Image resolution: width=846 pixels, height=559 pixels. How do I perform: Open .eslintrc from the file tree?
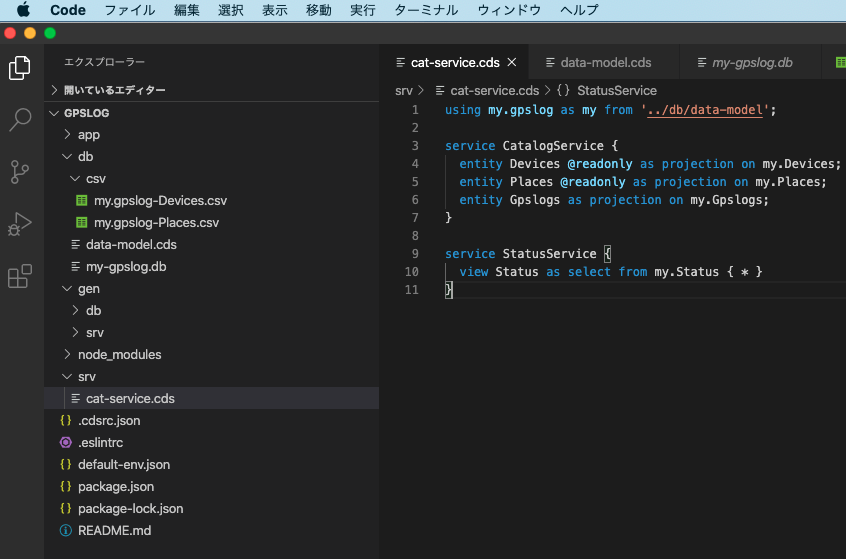[x=211, y=442]
